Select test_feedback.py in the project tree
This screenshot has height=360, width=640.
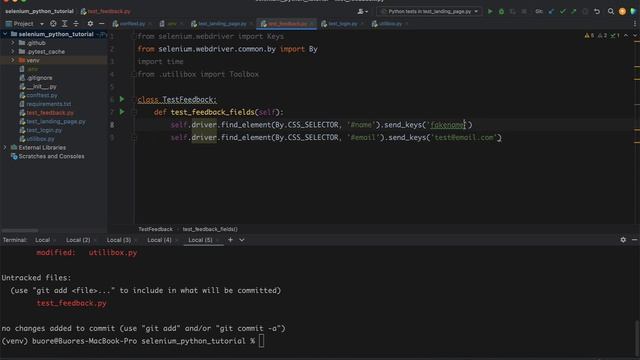tap(50, 113)
